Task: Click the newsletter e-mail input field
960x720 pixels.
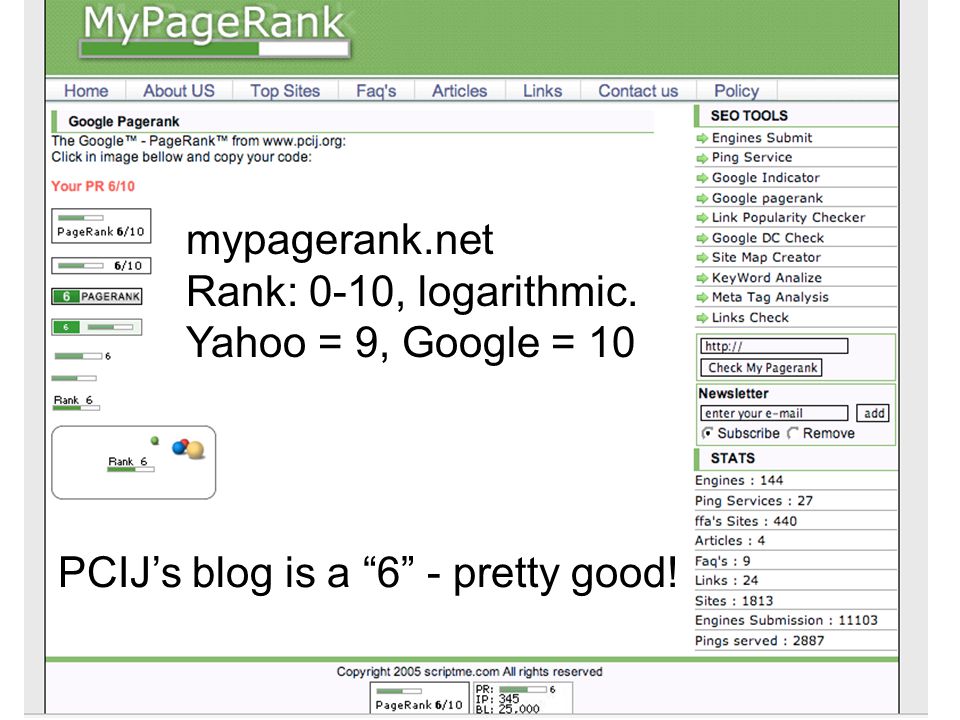Action: (x=774, y=413)
